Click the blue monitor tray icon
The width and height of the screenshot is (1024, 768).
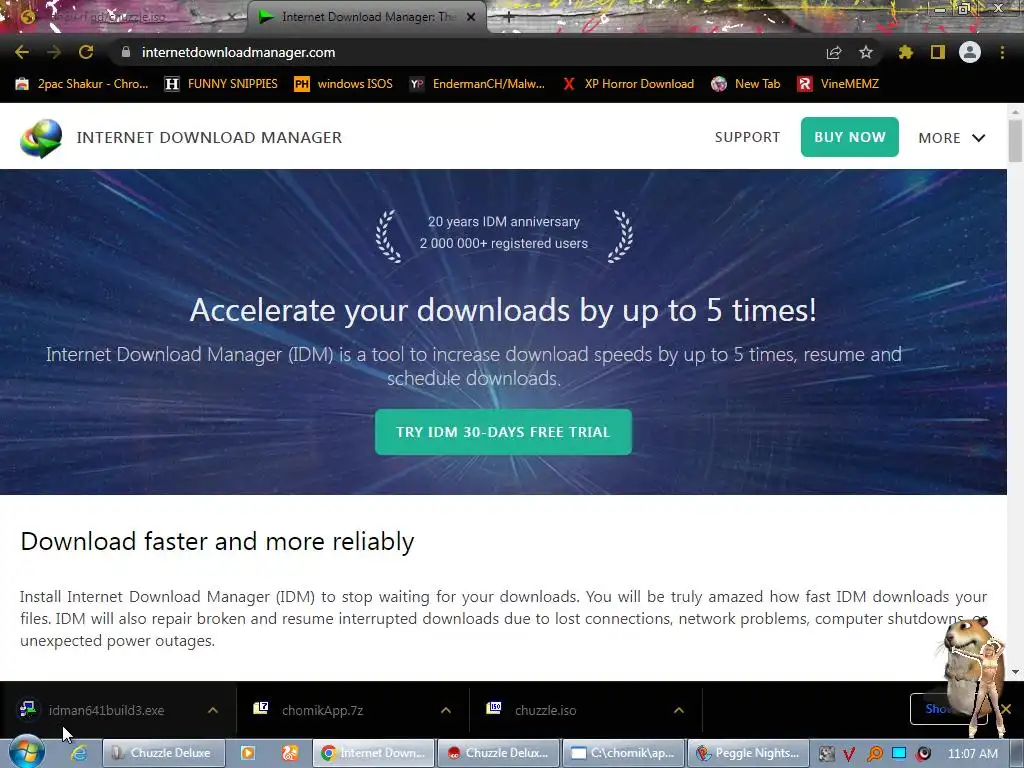pyautogui.click(x=899, y=754)
